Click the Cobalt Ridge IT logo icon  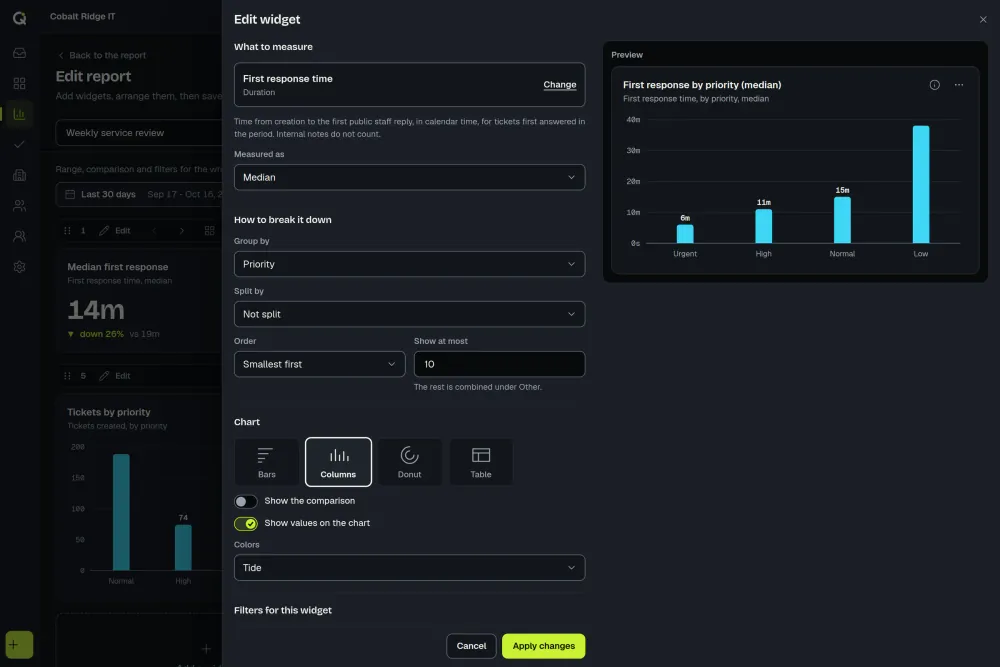click(x=19, y=18)
